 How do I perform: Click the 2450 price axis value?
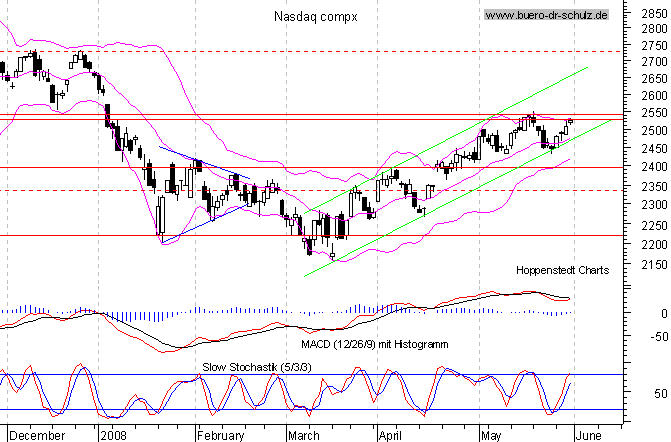click(654, 149)
